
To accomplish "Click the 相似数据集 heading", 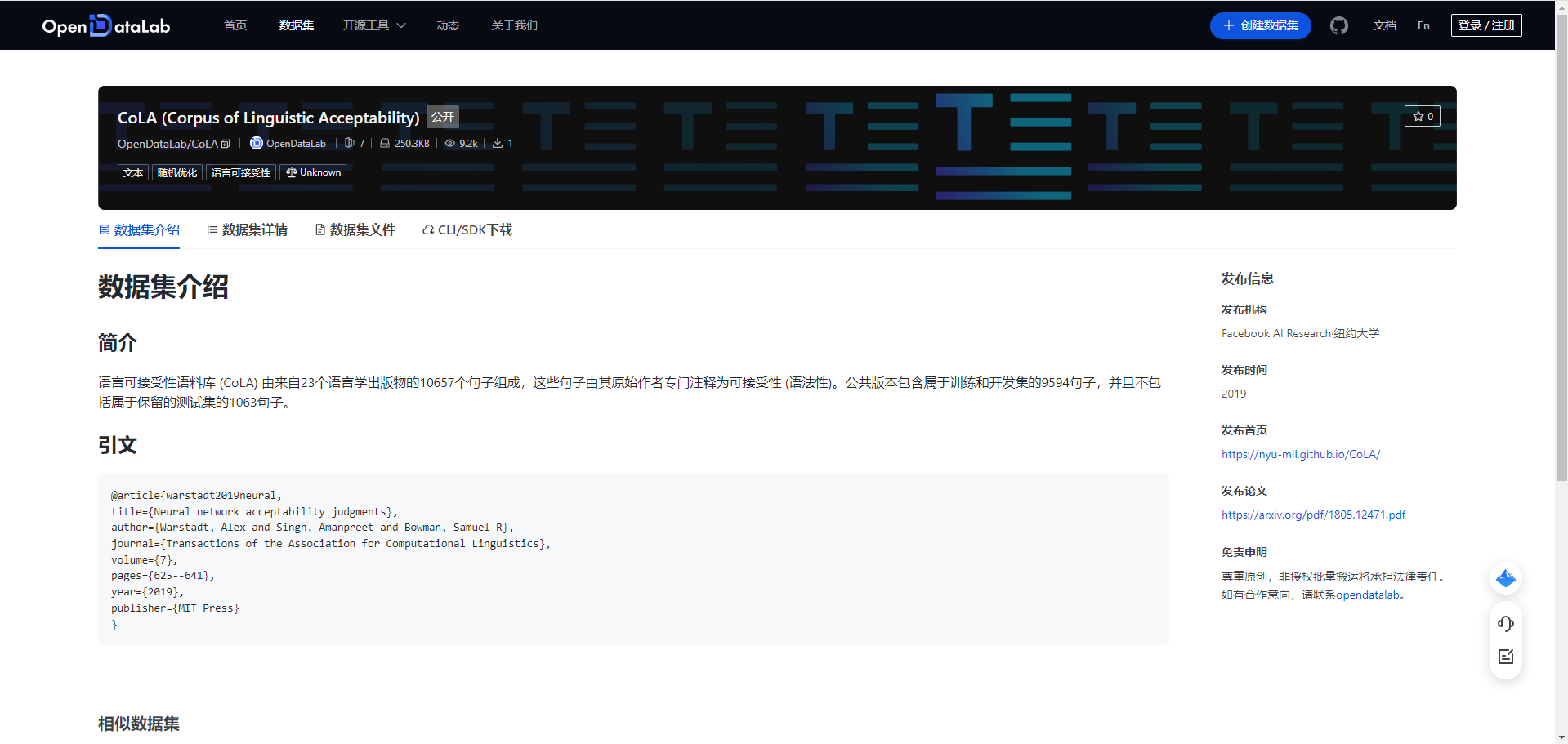I will (x=139, y=724).
